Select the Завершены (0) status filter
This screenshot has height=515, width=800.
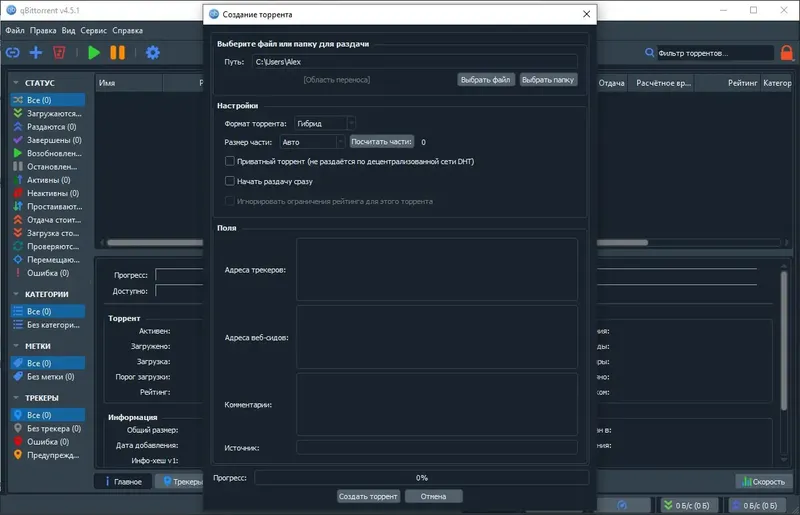pyautogui.click(x=48, y=140)
